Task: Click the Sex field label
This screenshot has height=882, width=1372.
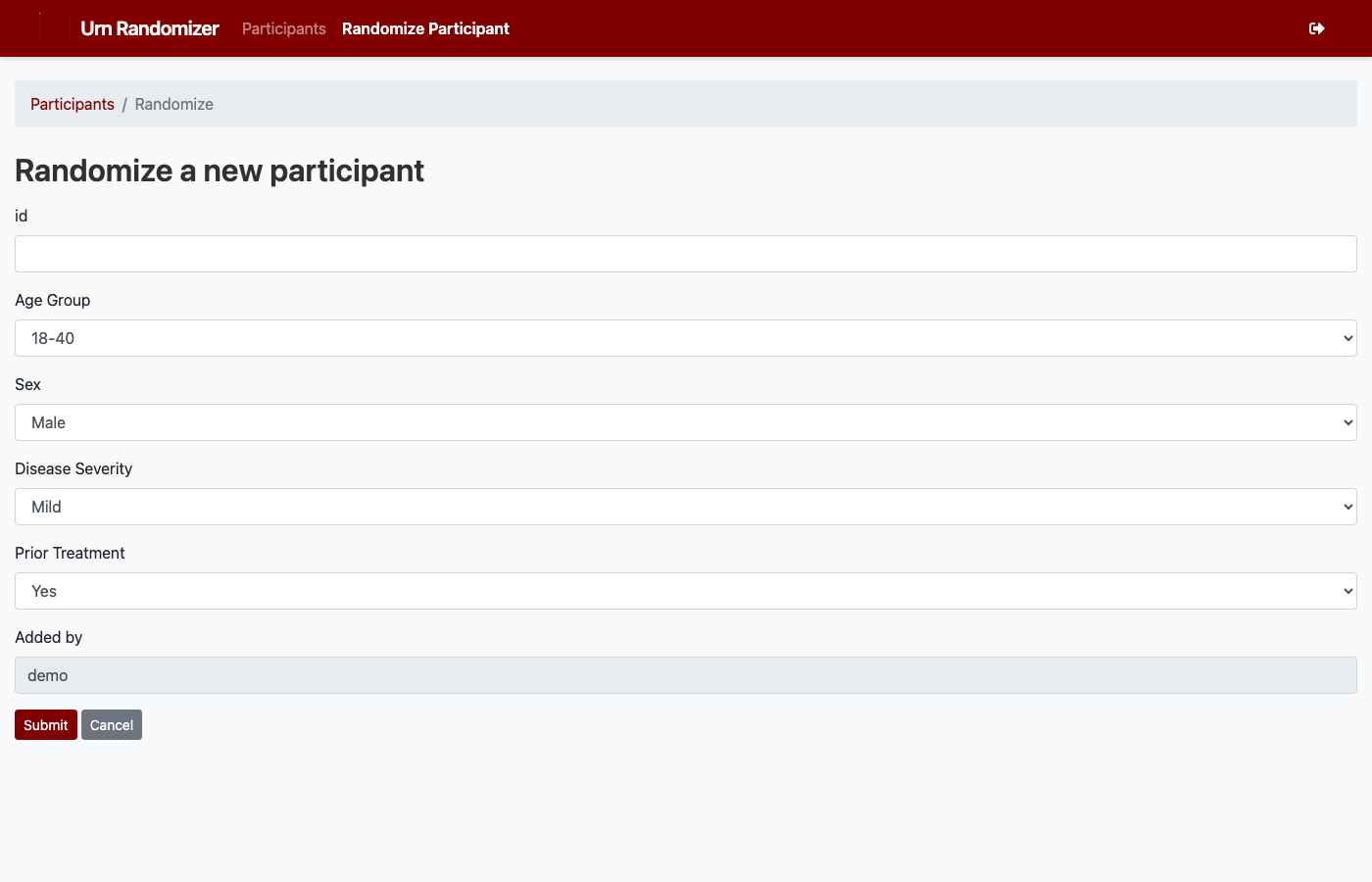Action: [x=27, y=384]
